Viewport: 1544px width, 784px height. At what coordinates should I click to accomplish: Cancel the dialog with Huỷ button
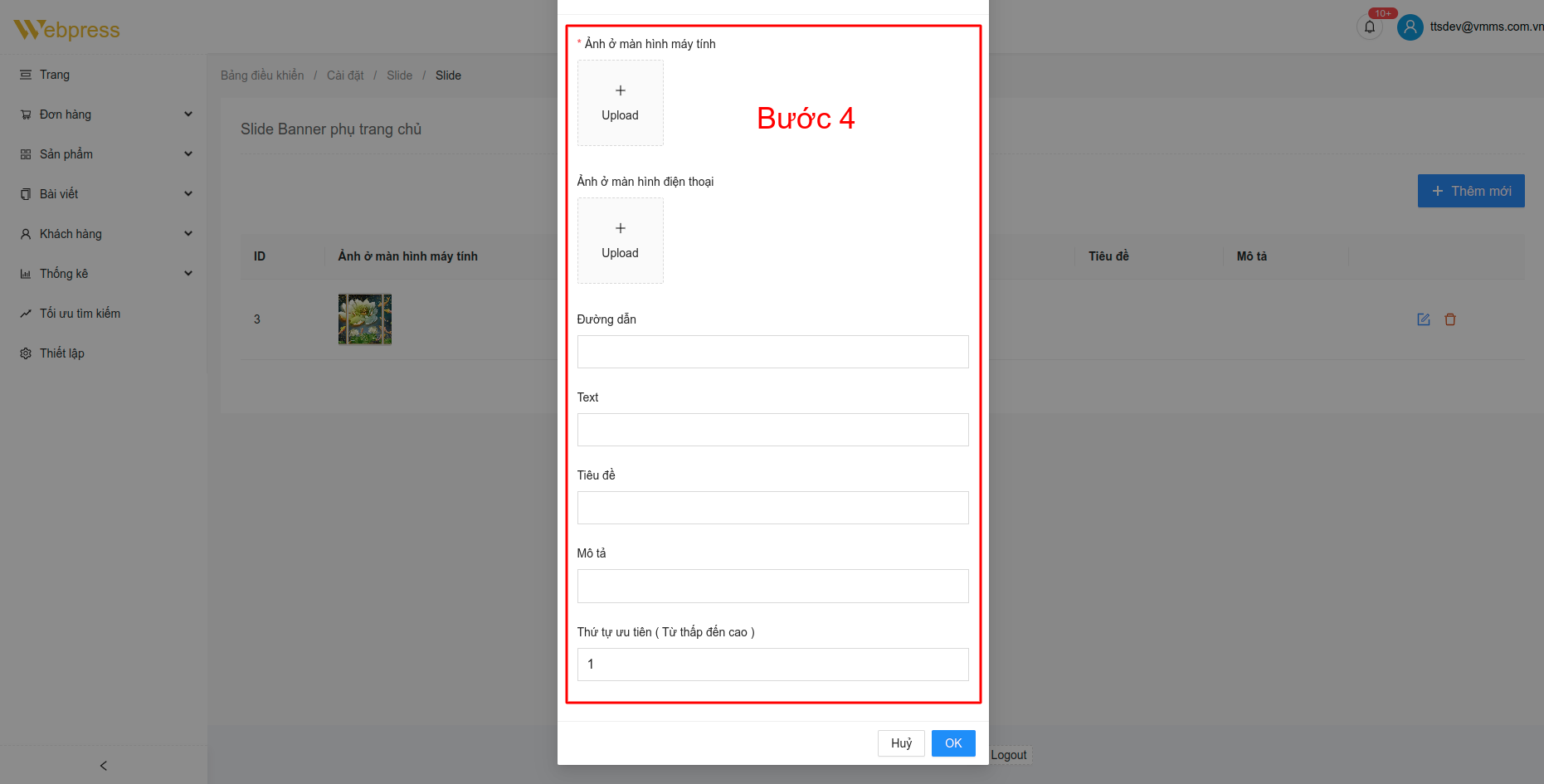pos(901,743)
